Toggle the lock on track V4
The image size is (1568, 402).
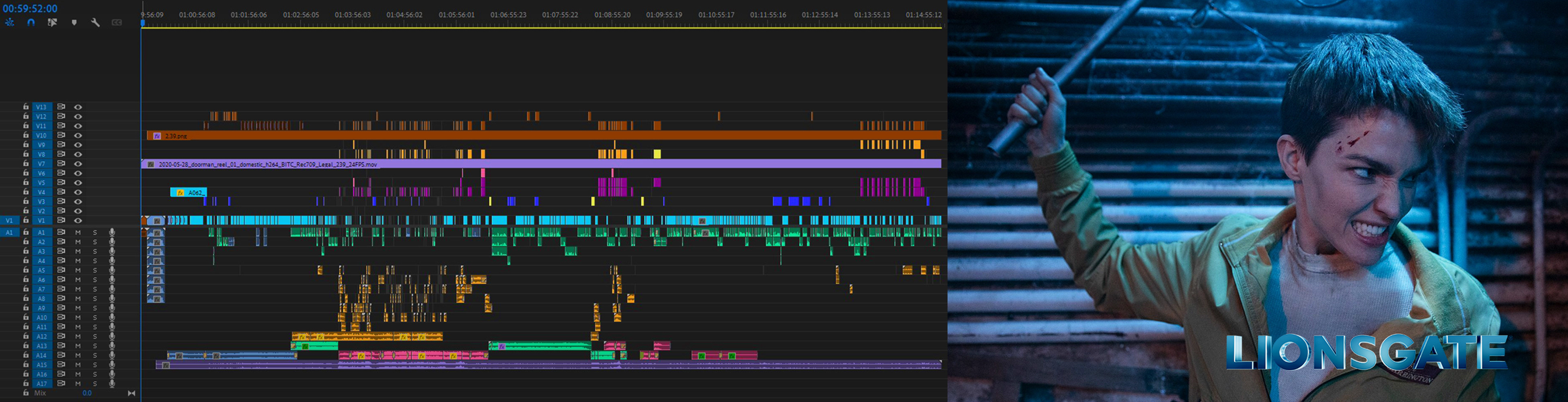click(x=26, y=192)
